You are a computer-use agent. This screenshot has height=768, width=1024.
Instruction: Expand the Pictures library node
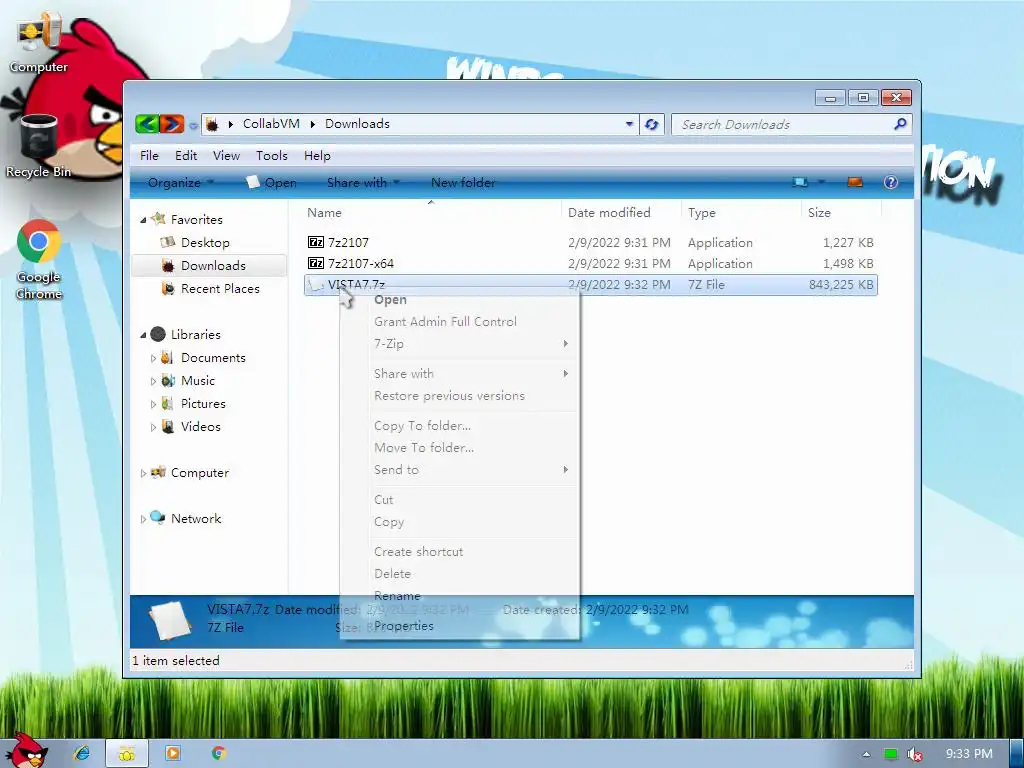(153, 404)
